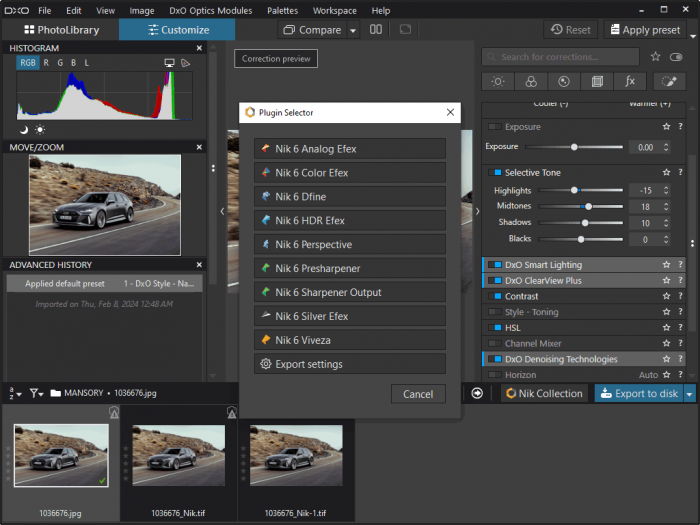Toggle the active corrections filter switch
Image resolution: width=700 pixels, height=525 pixels.
pyautogui.click(x=676, y=57)
